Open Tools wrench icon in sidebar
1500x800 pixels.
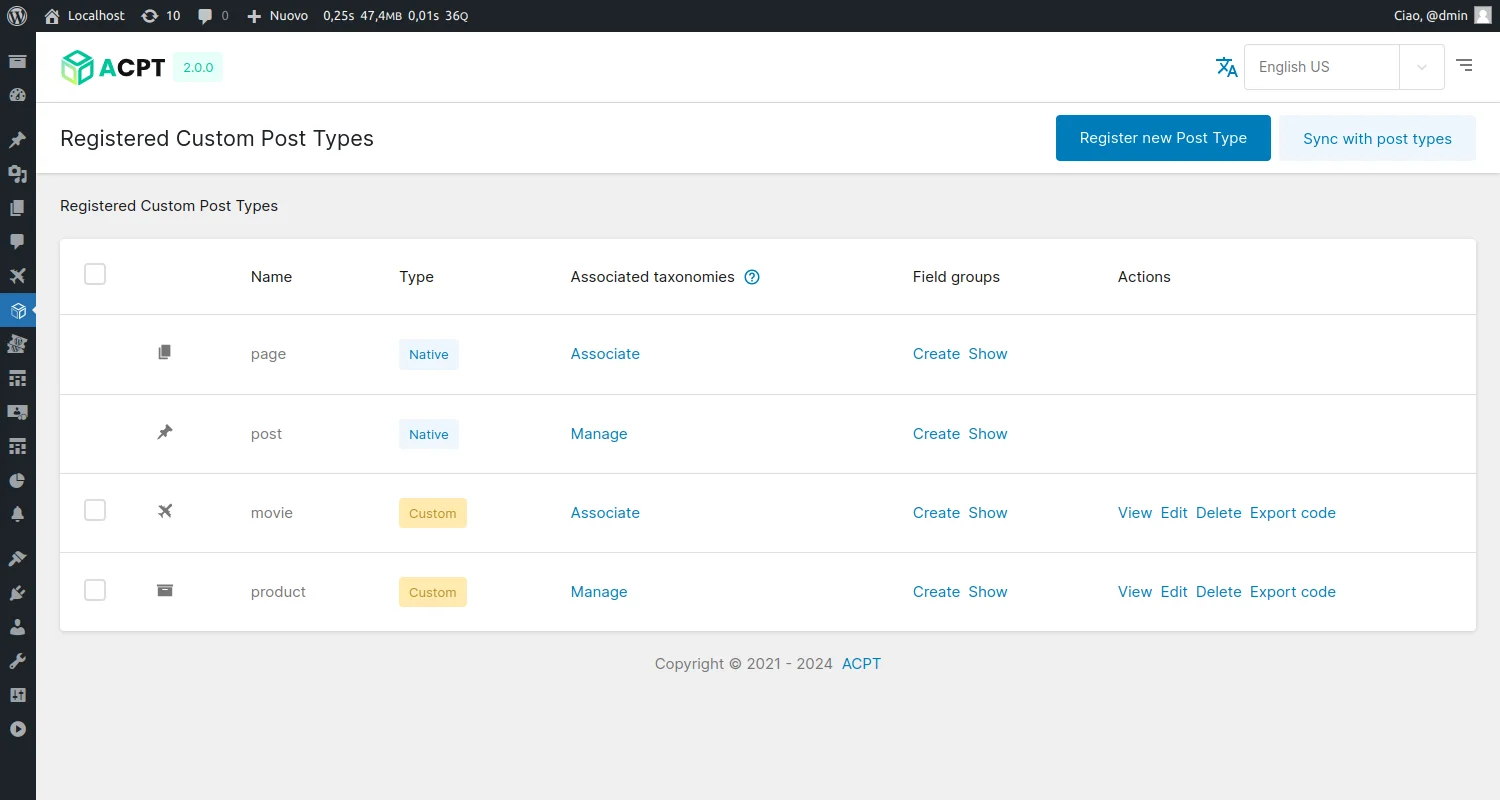[x=17, y=661]
